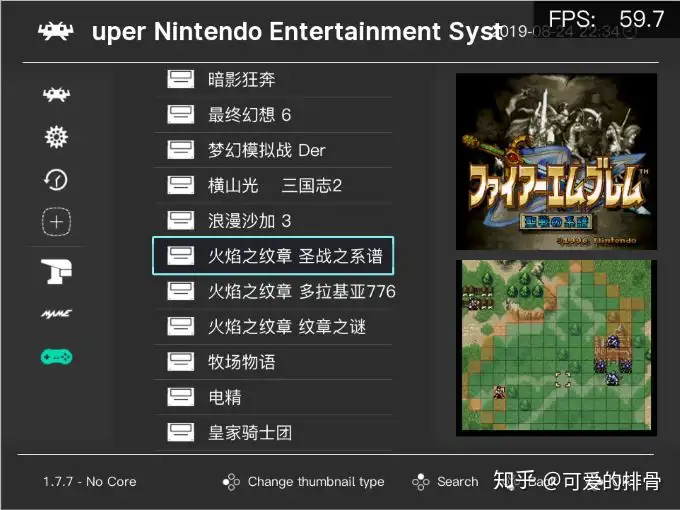Open the MAME playlist icon

click(56, 314)
